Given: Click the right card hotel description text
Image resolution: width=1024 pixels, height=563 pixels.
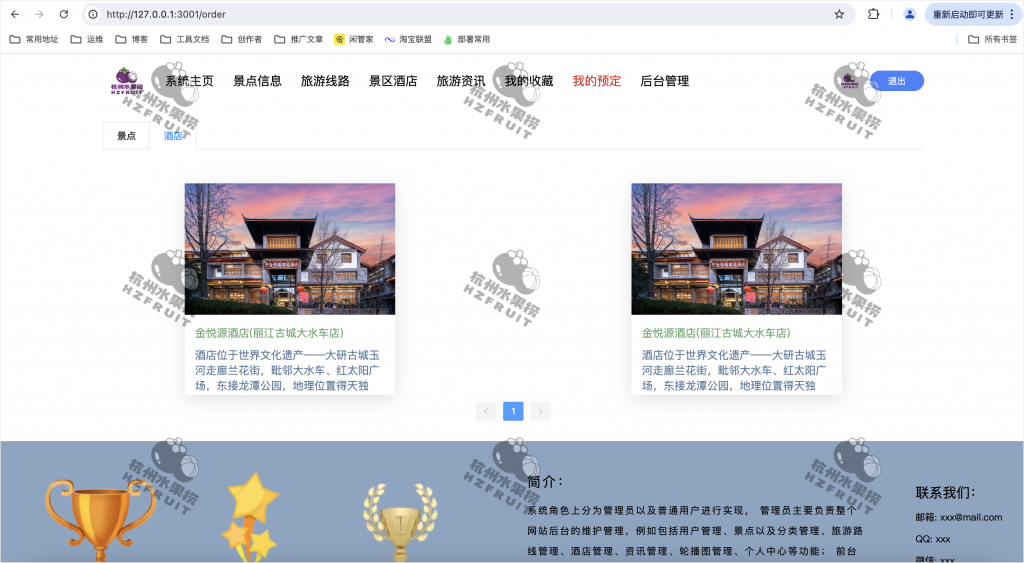Looking at the screenshot, I should [734, 370].
